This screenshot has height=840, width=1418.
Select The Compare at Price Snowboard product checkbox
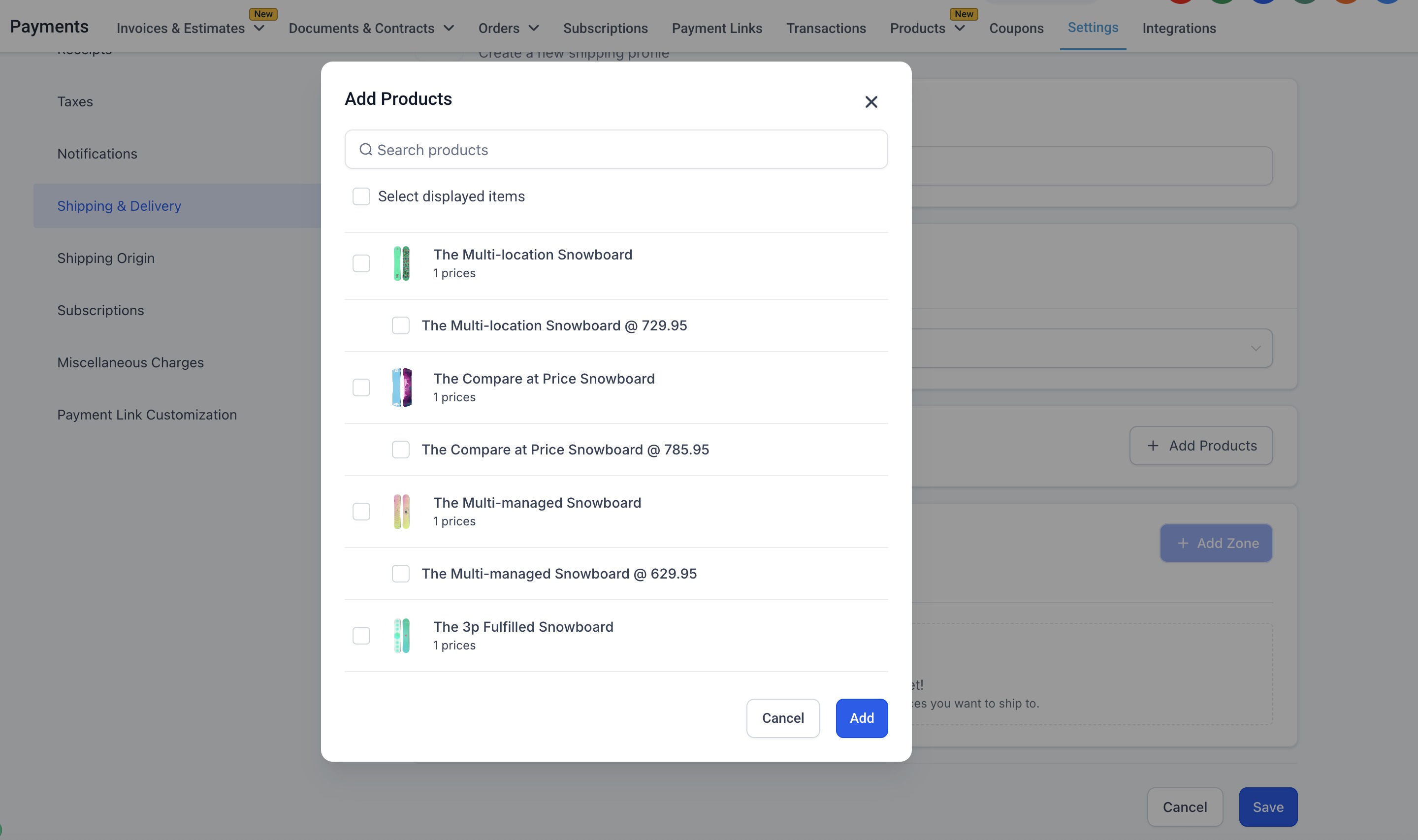click(361, 387)
